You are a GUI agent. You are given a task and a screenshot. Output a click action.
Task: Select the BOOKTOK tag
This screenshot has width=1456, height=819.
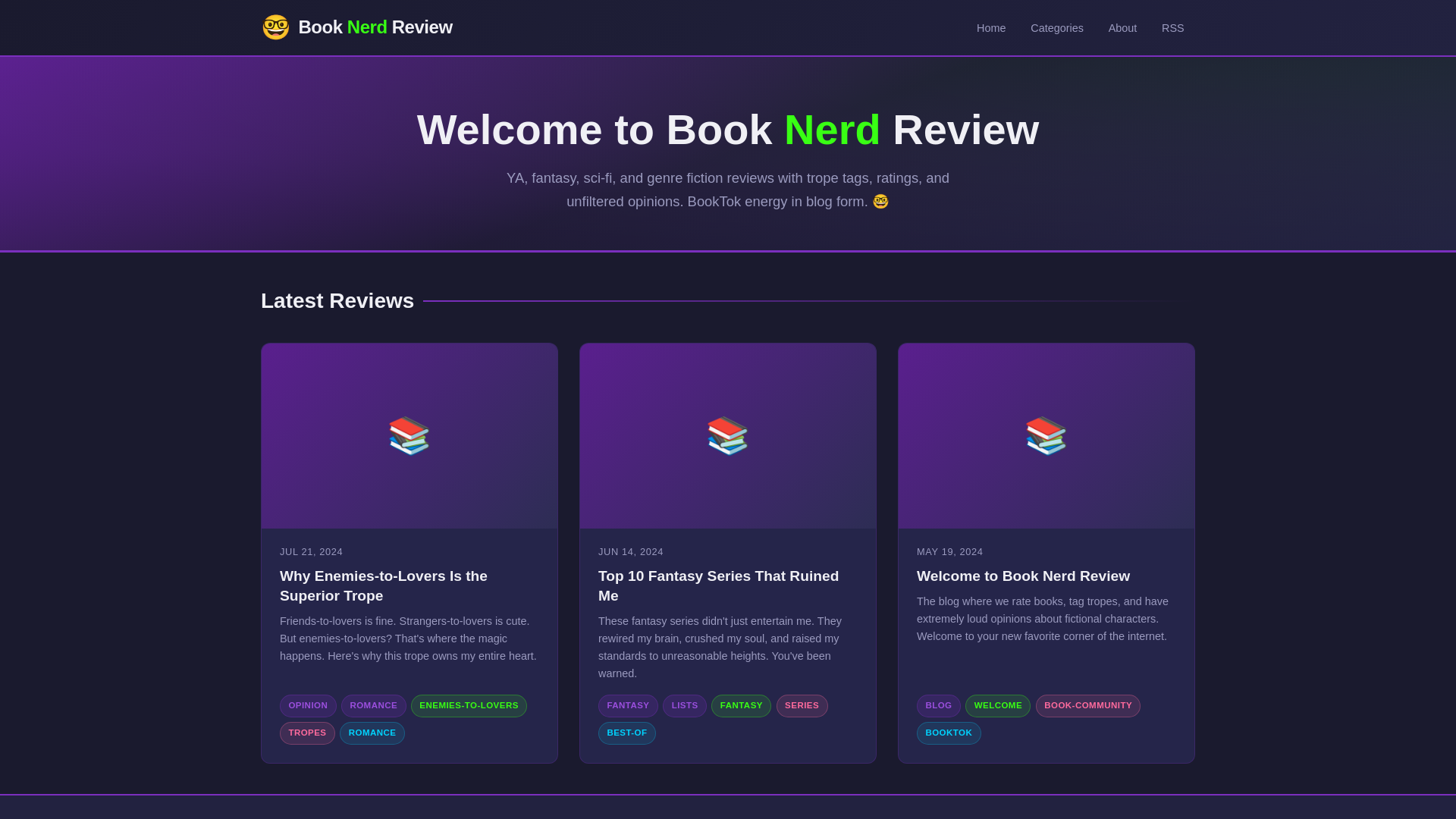[x=949, y=733]
